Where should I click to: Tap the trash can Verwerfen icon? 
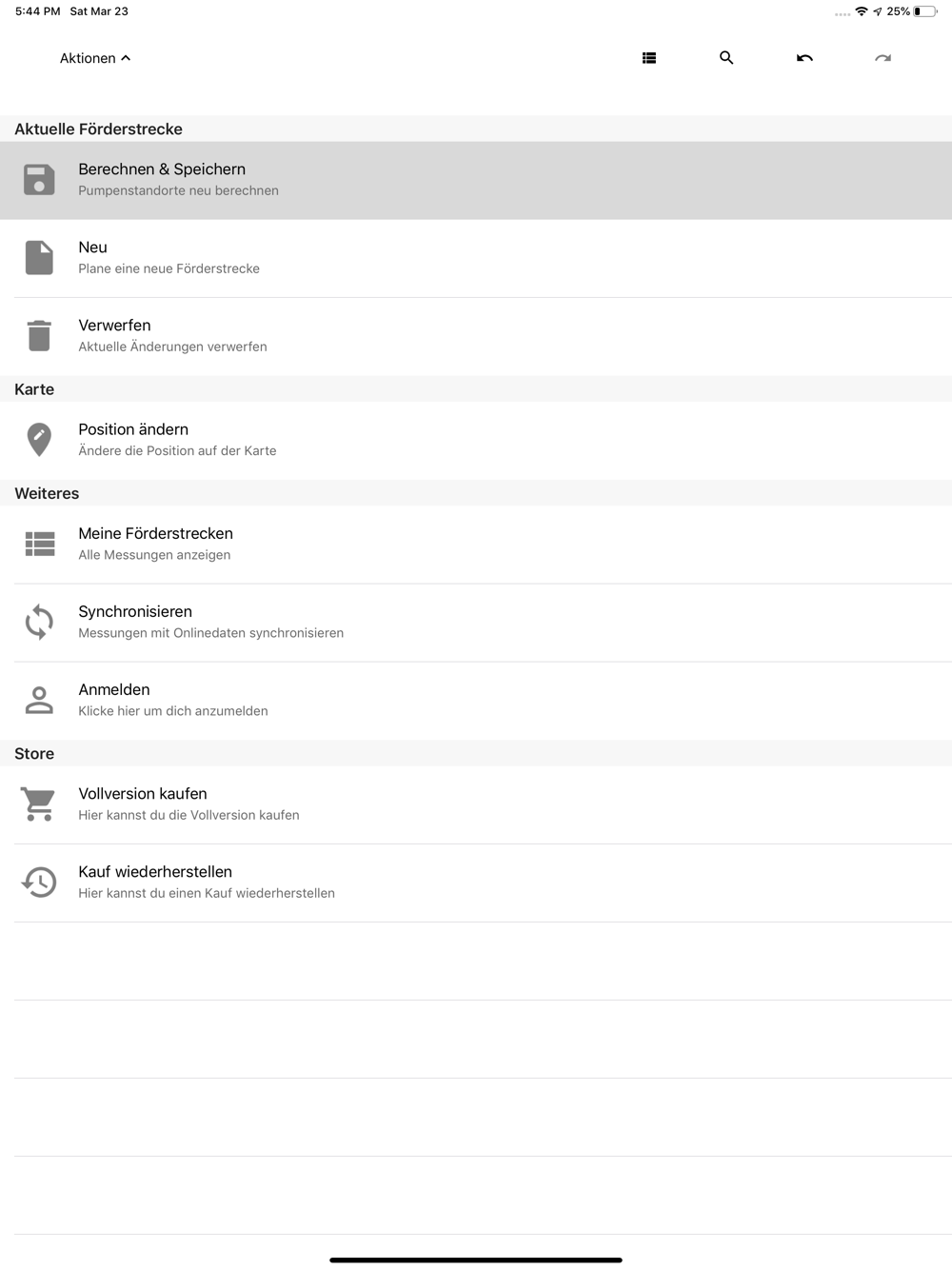pos(39,336)
